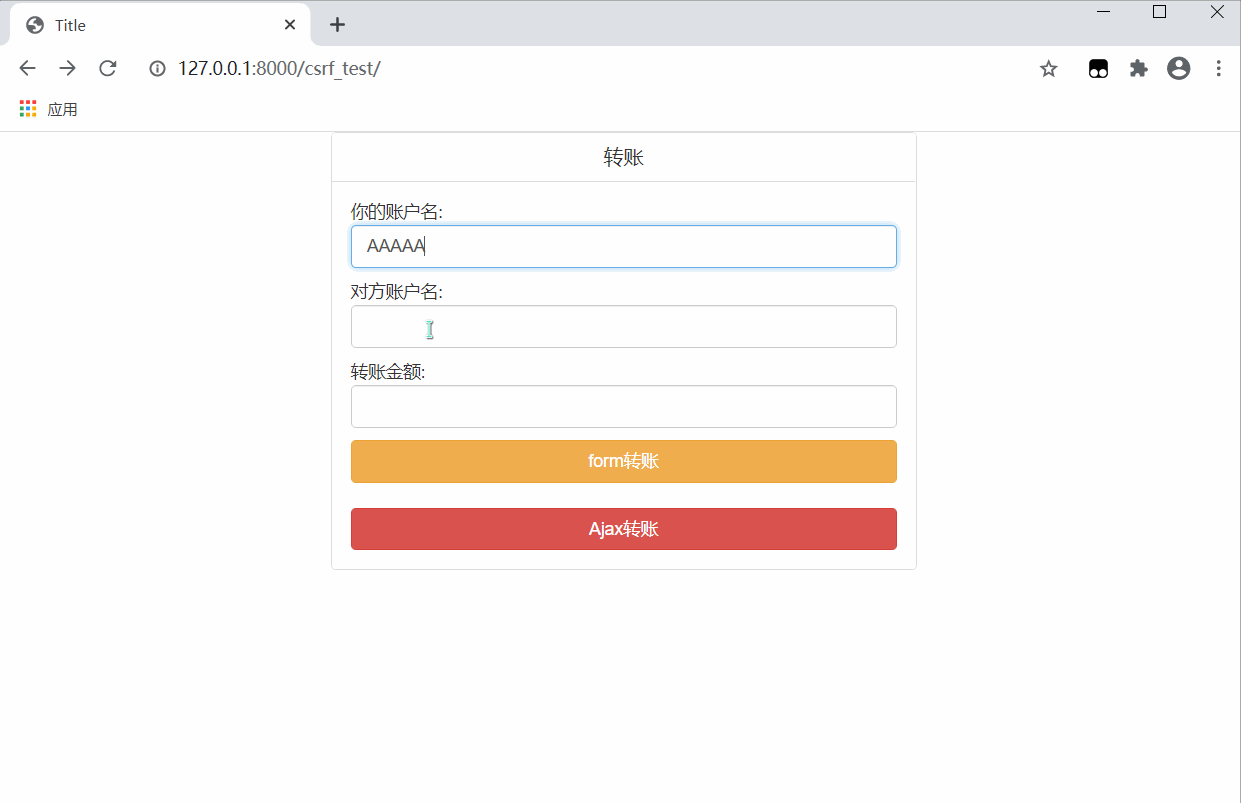Bookmark this page with the star icon
The image size is (1241, 803).
[x=1048, y=68]
